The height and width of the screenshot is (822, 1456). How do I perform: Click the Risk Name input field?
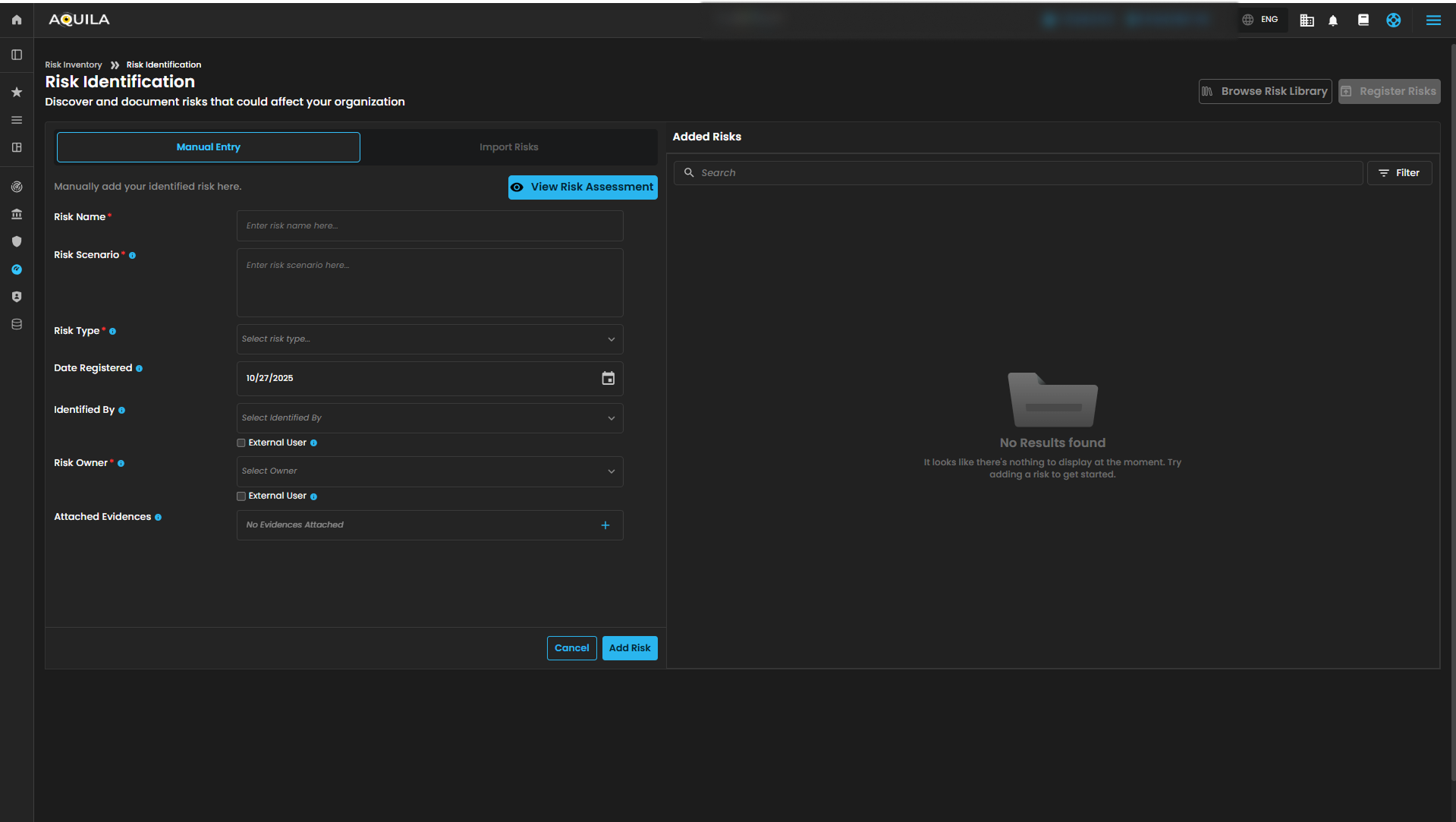click(429, 226)
